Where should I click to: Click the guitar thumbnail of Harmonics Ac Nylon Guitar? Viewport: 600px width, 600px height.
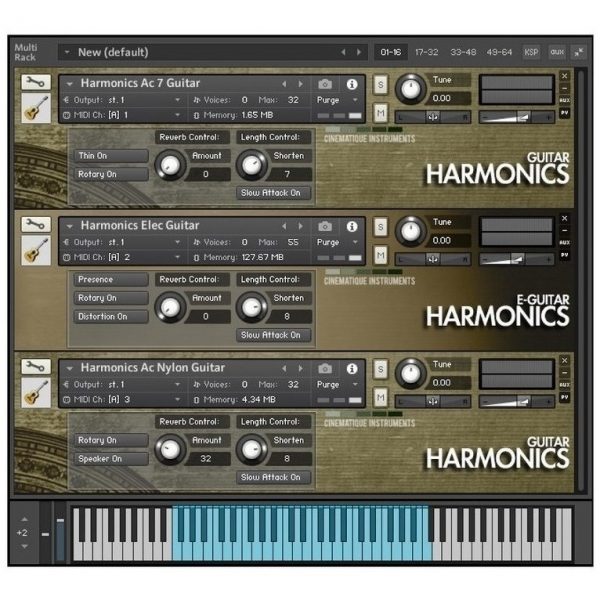[36, 393]
